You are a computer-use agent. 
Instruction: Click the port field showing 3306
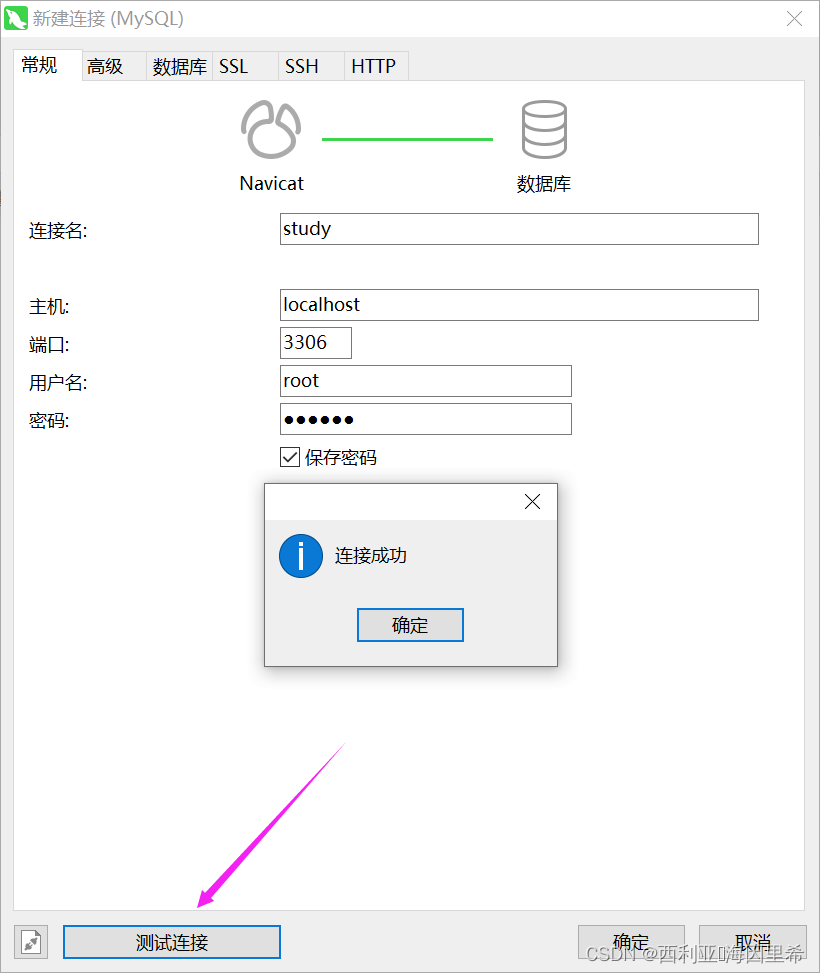coord(316,343)
